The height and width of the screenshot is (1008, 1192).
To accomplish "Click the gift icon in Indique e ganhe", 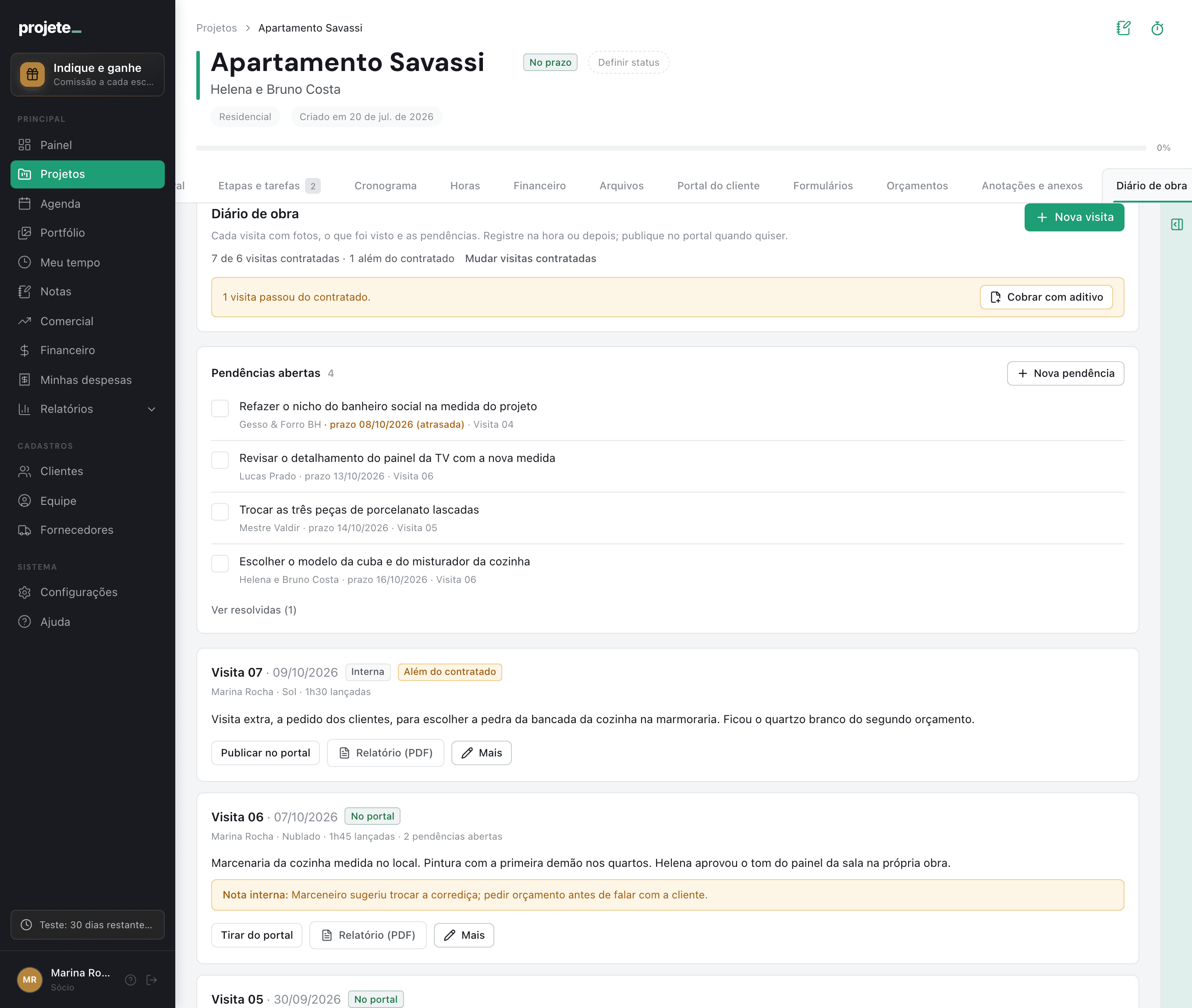I will pyautogui.click(x=32, y=75).
